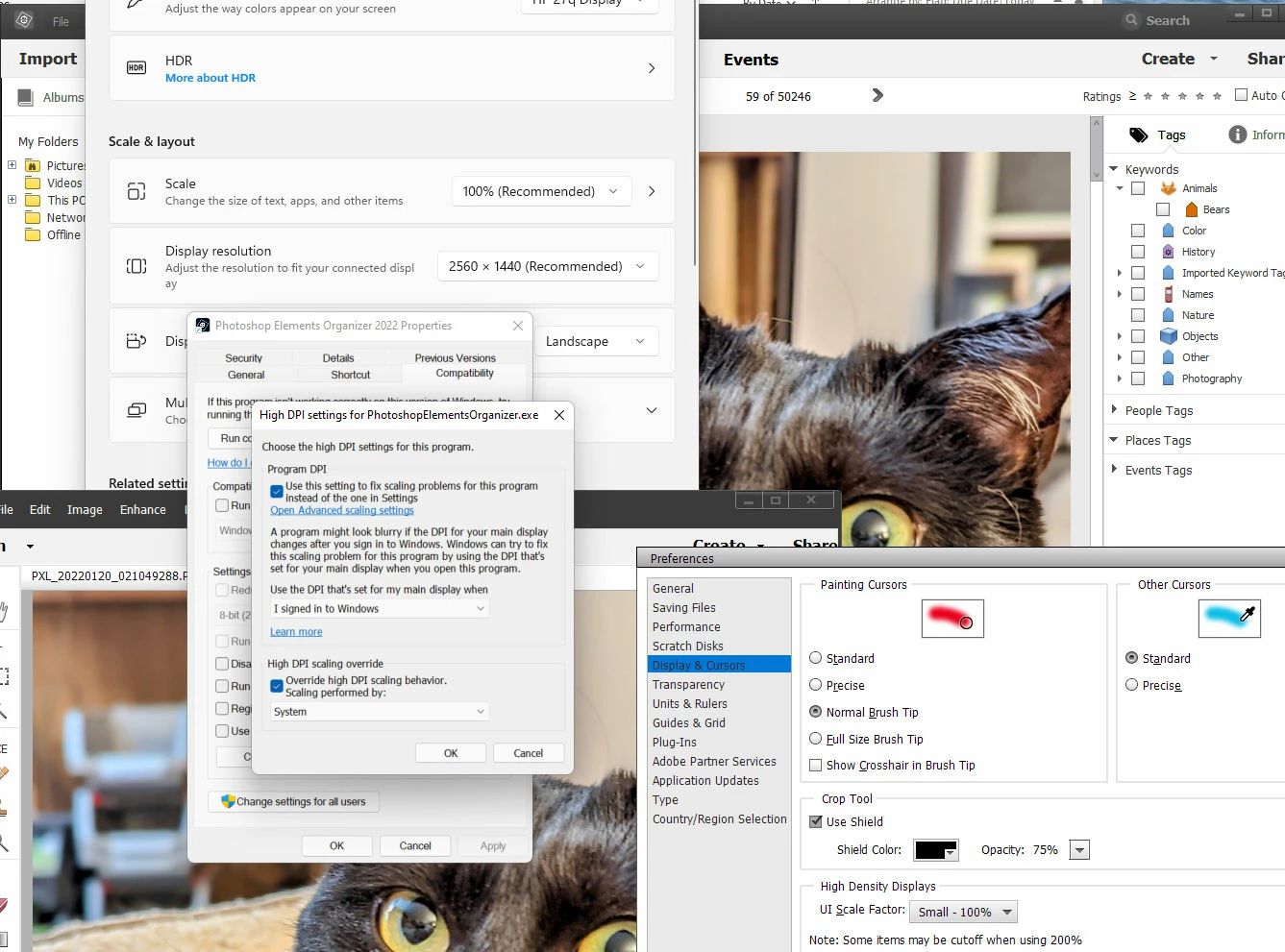Expand the Events Tags section
This screenshot has height=952, width=1285.
(x=1115, y=469)
